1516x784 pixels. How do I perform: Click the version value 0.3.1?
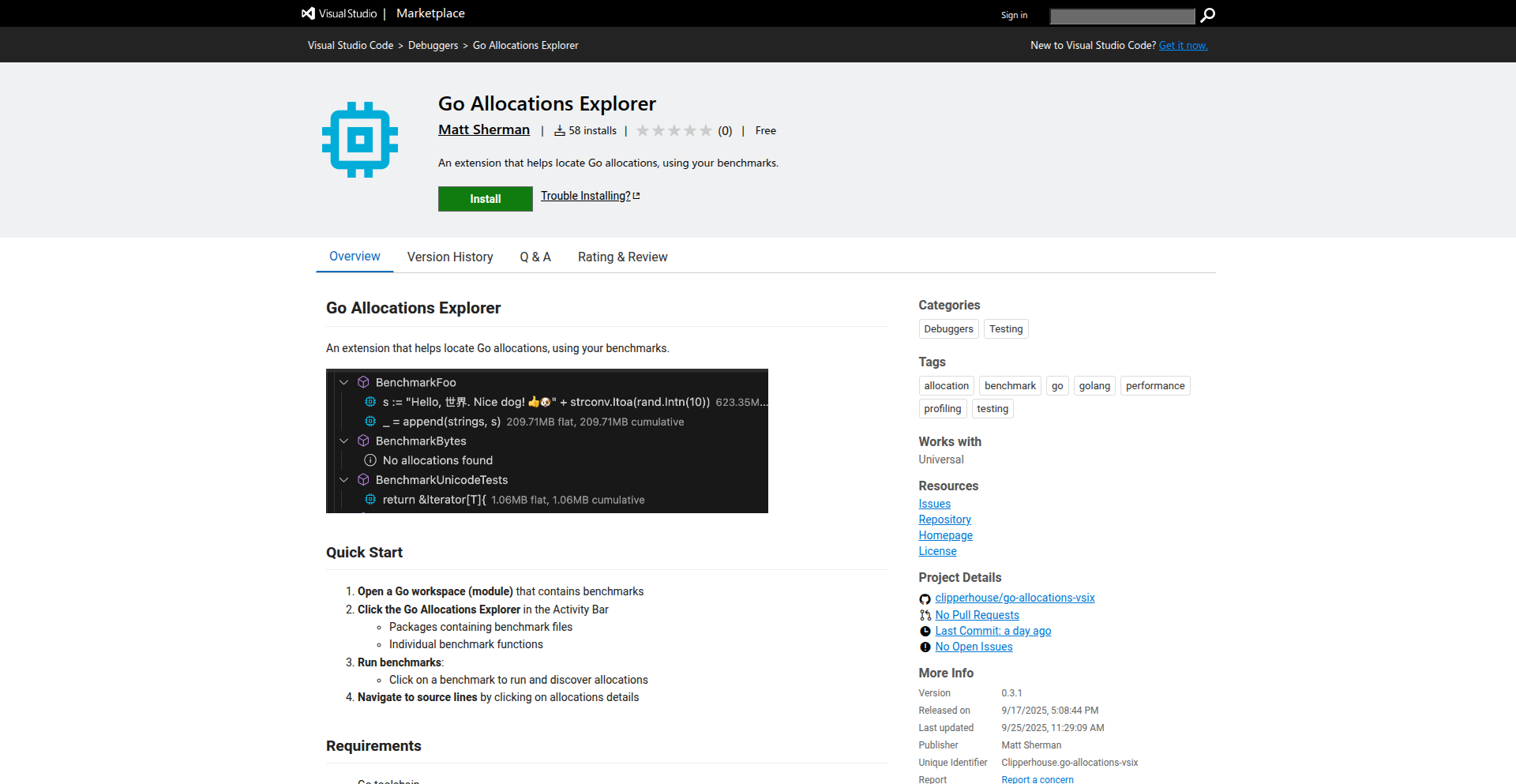point(1011,693)
